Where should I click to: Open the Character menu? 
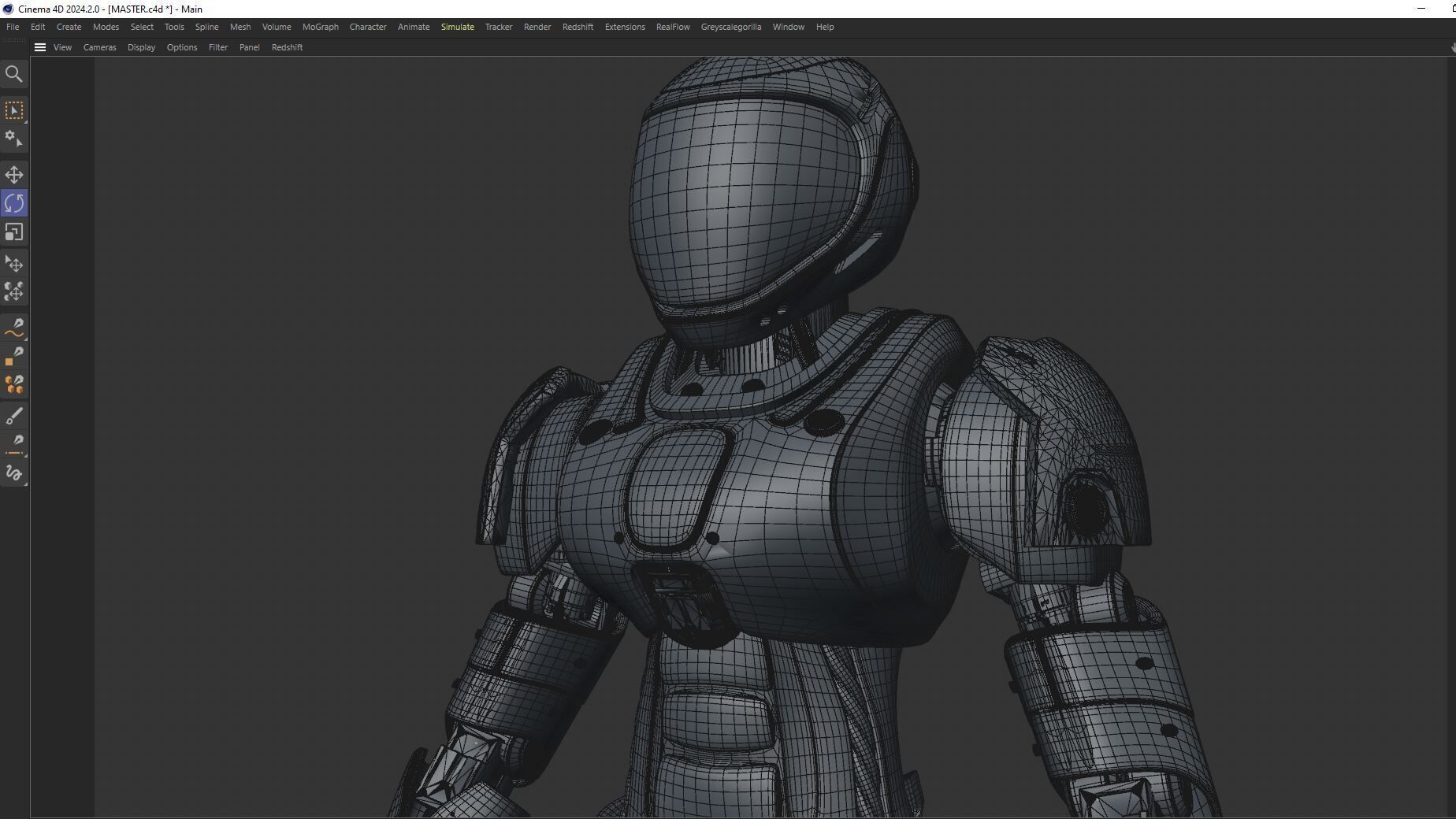coord(368,27)
